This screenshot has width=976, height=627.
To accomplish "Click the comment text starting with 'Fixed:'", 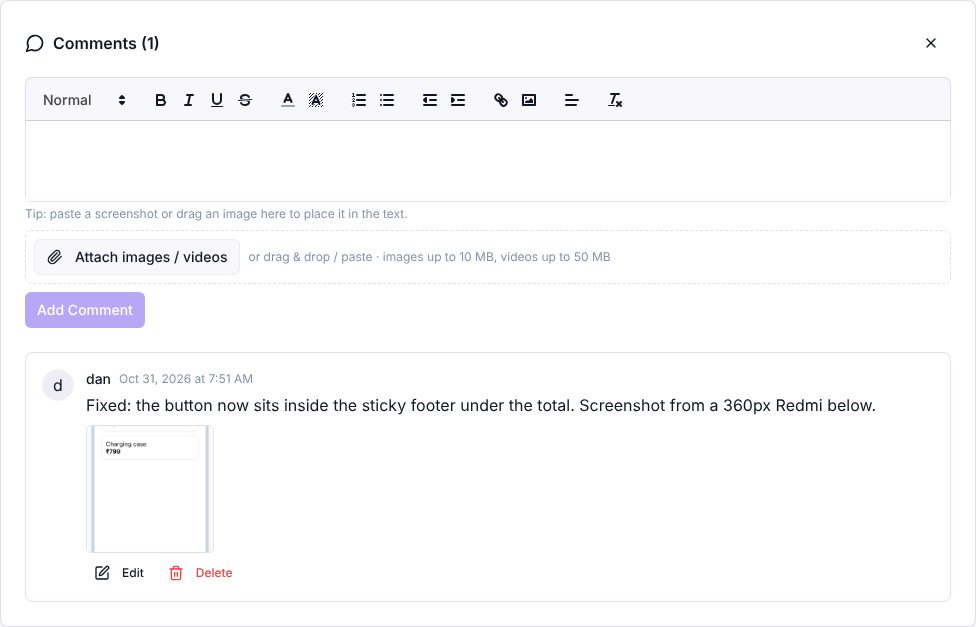I will pos(481,405).
